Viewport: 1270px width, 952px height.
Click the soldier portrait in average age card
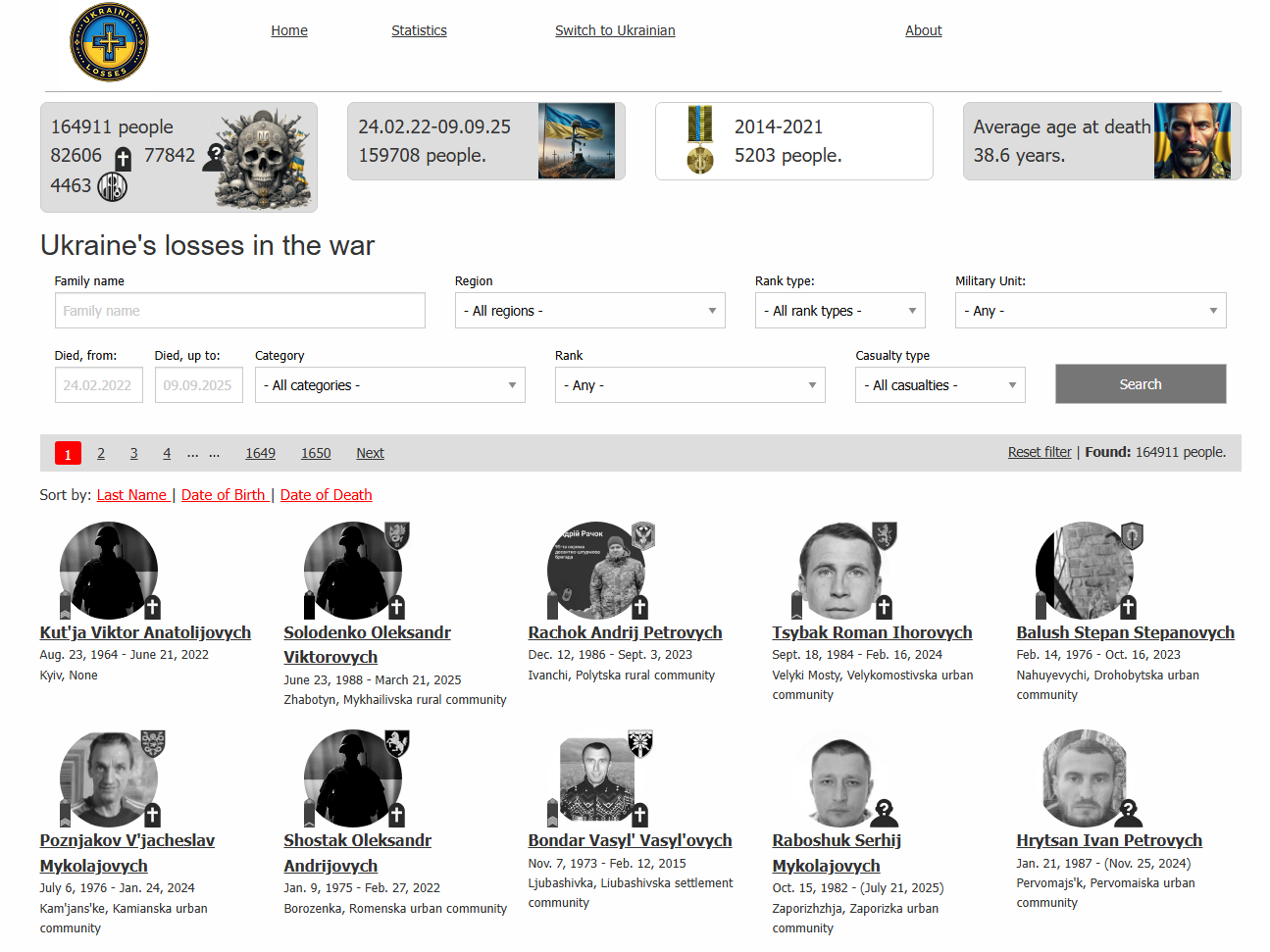(1193, 141)
